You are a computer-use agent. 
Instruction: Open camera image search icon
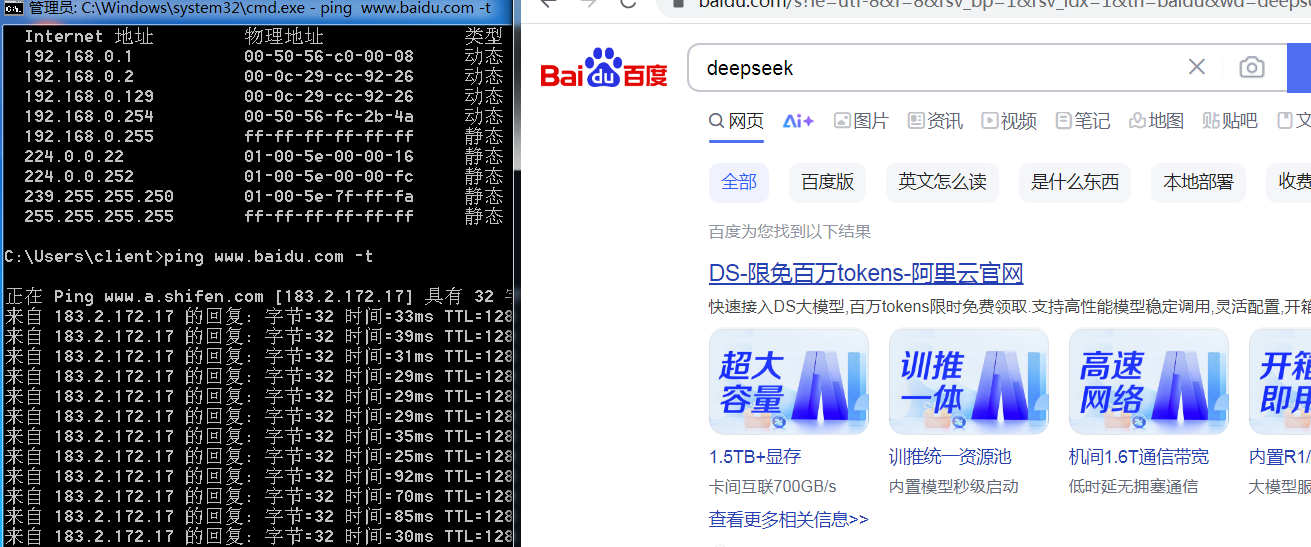1251,67
